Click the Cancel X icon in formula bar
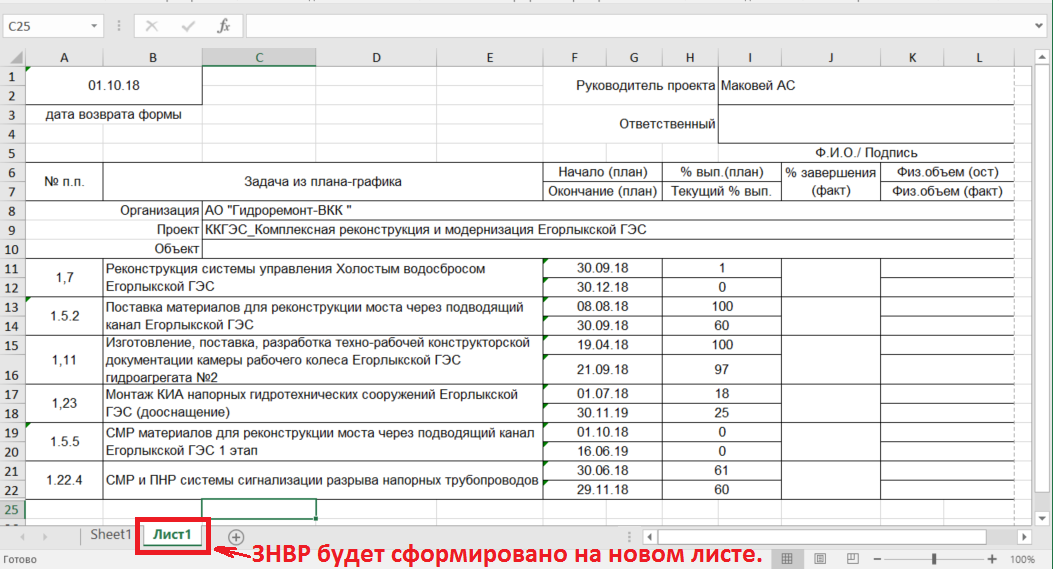This screenshot has width=1053, height=569. pos(152,26)
